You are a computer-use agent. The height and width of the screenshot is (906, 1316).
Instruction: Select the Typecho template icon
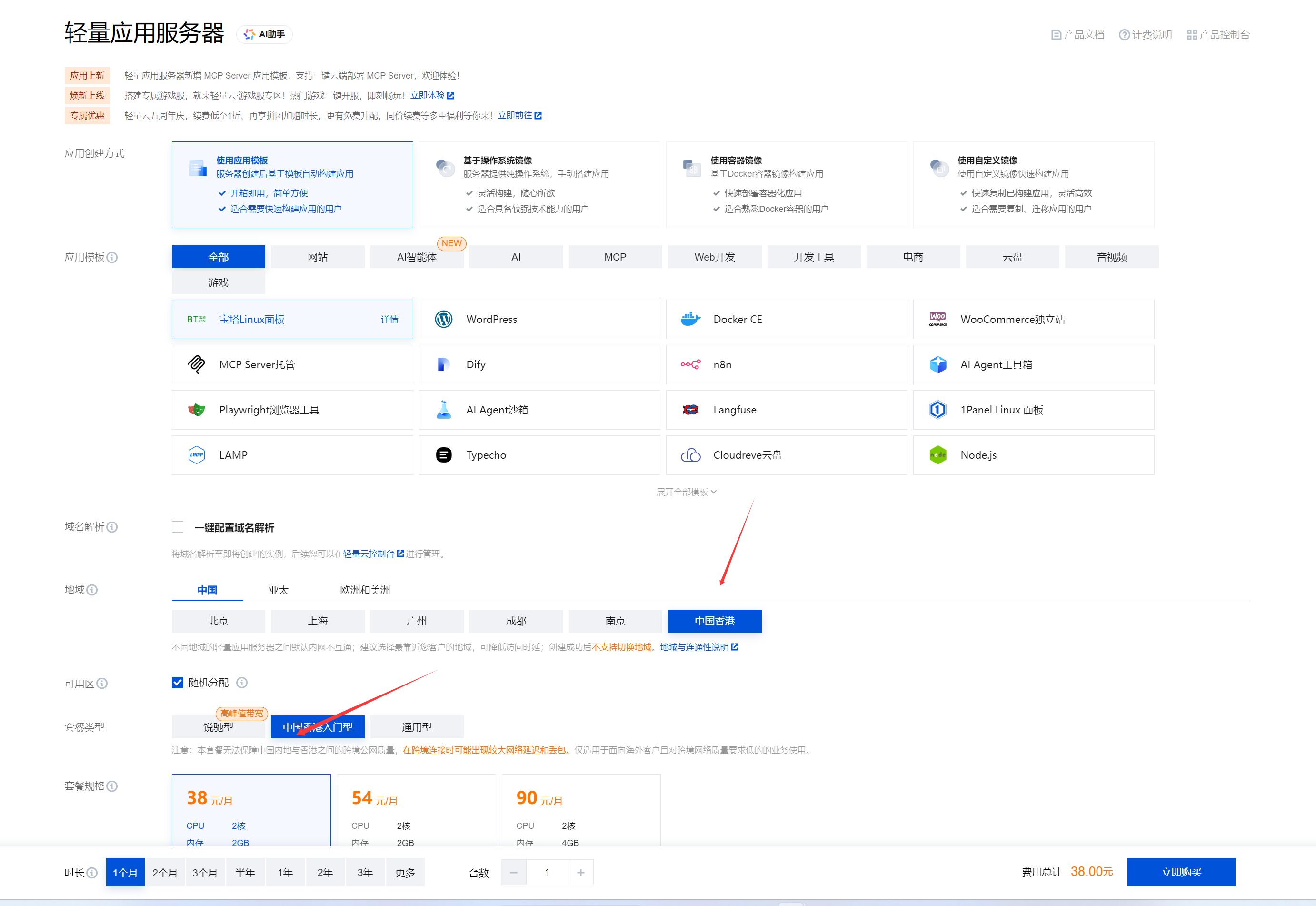444,455
